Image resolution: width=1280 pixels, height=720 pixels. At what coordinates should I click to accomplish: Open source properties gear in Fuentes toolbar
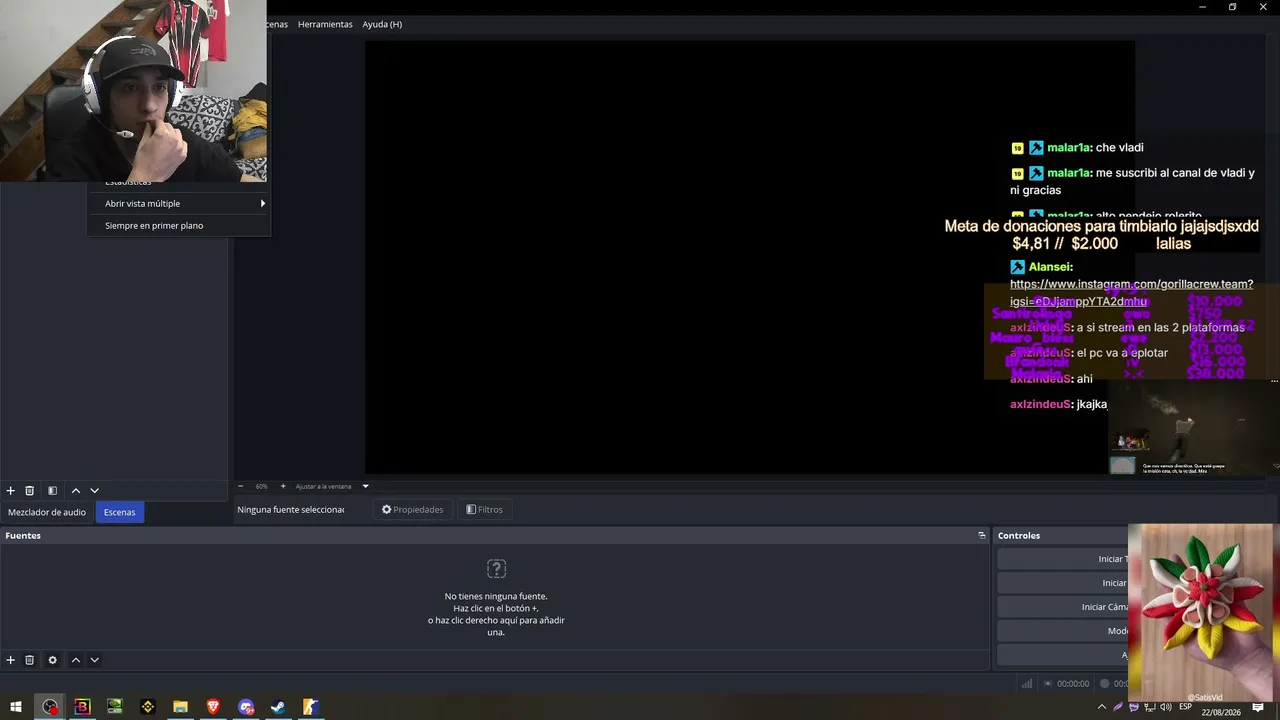click(52, 660)
